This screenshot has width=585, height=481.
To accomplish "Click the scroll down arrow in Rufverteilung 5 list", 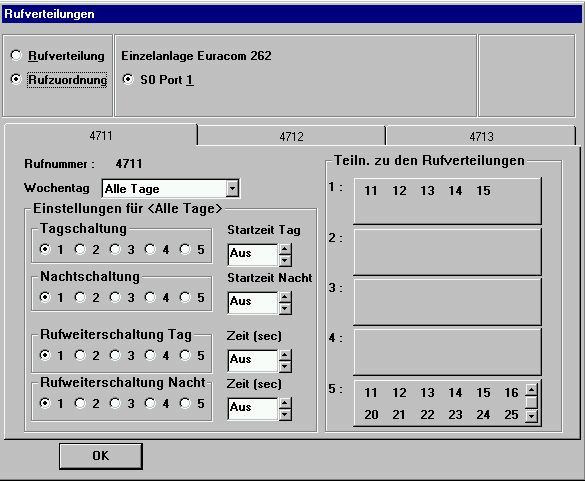I will [x=531, y=415].
